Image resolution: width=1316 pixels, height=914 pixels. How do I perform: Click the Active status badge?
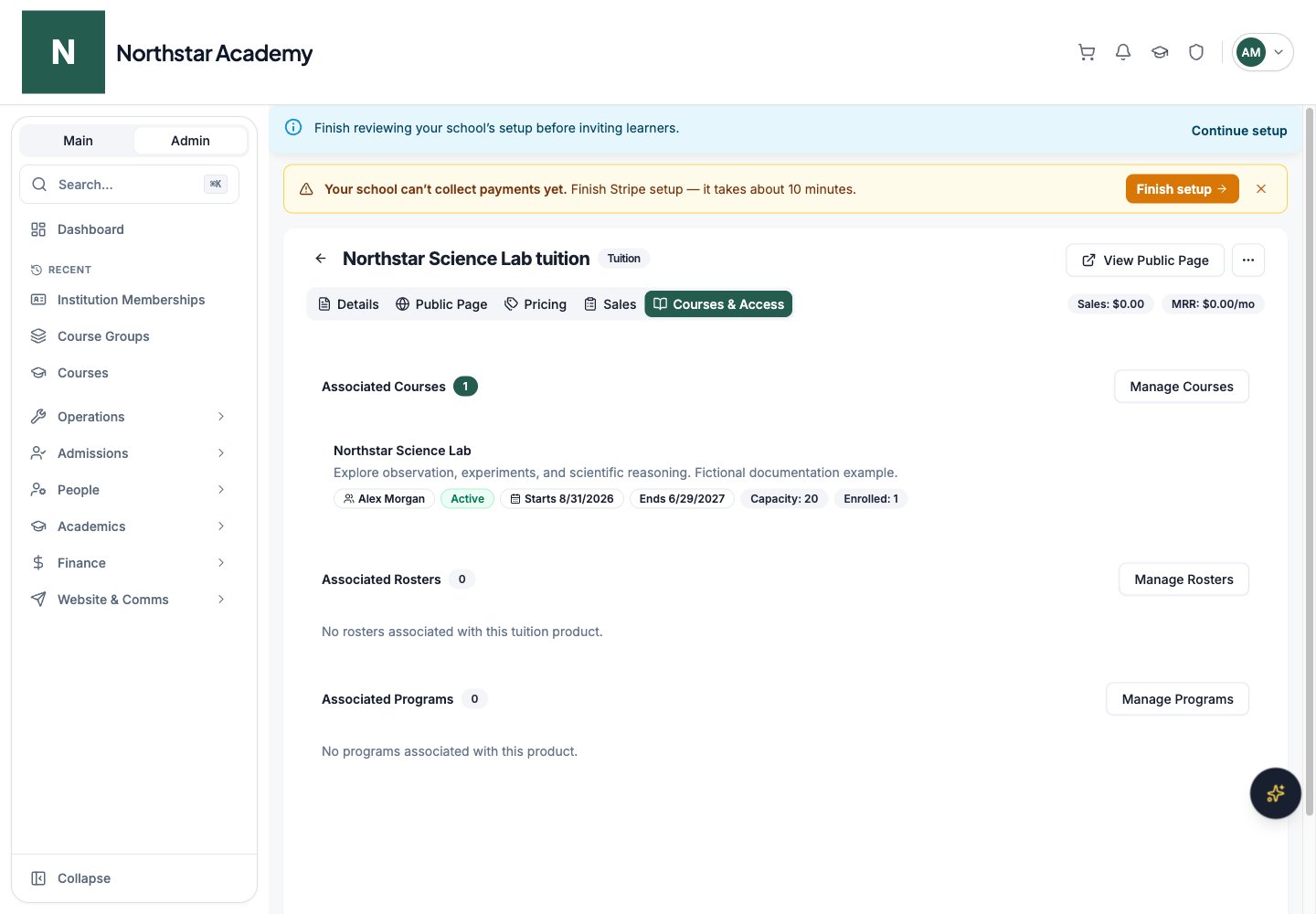467,499
